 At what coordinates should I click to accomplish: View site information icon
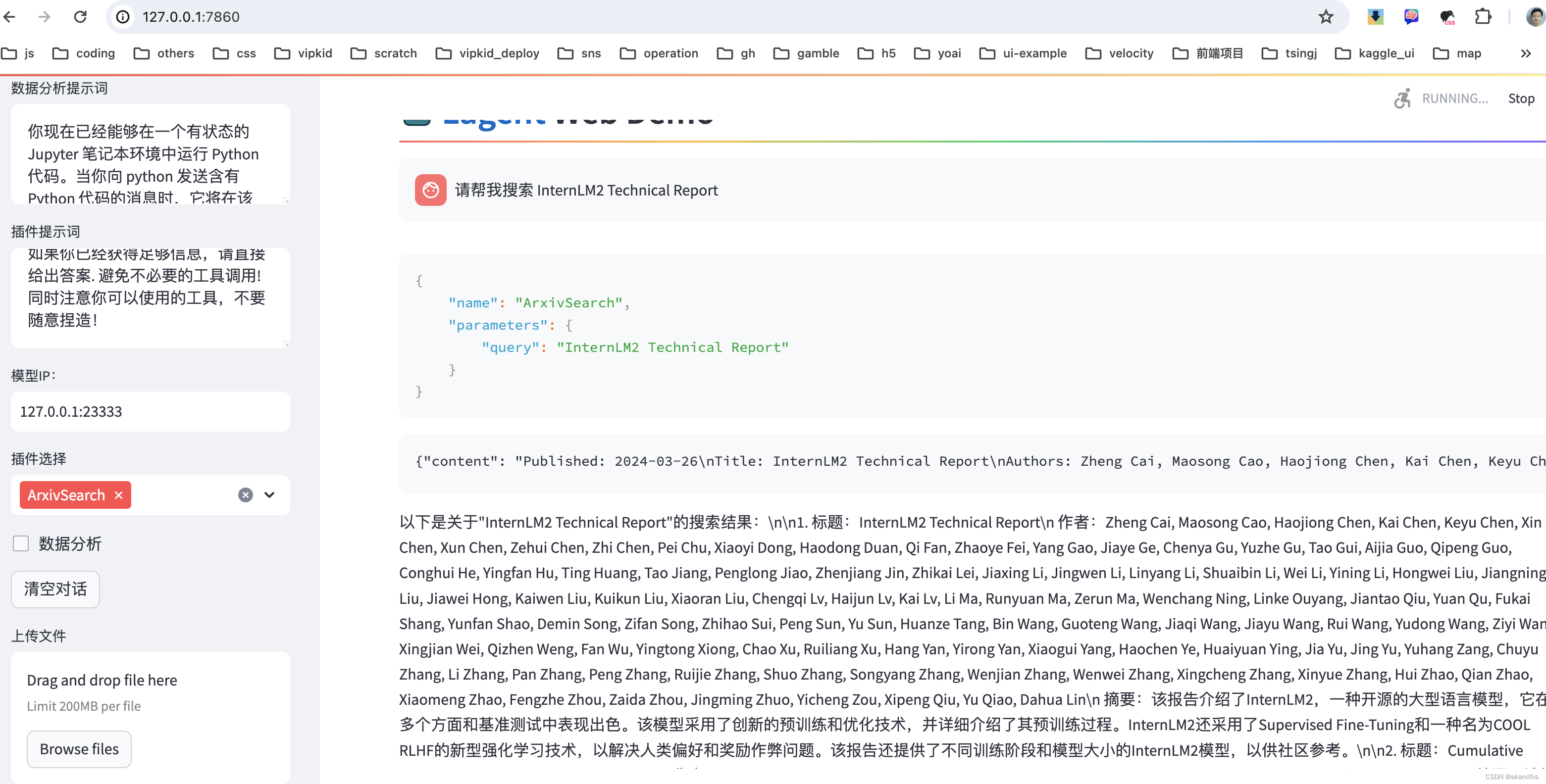pyautogui.click(x=122, y=17)
